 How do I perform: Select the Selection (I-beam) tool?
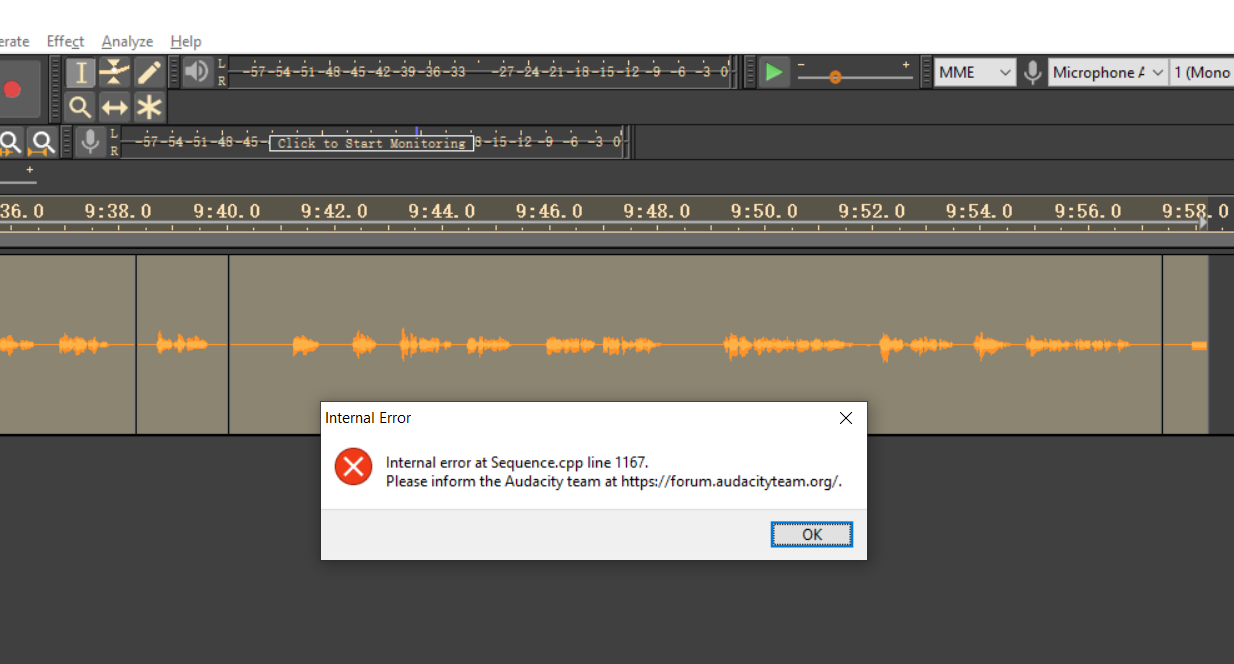(x=81, y=73)
